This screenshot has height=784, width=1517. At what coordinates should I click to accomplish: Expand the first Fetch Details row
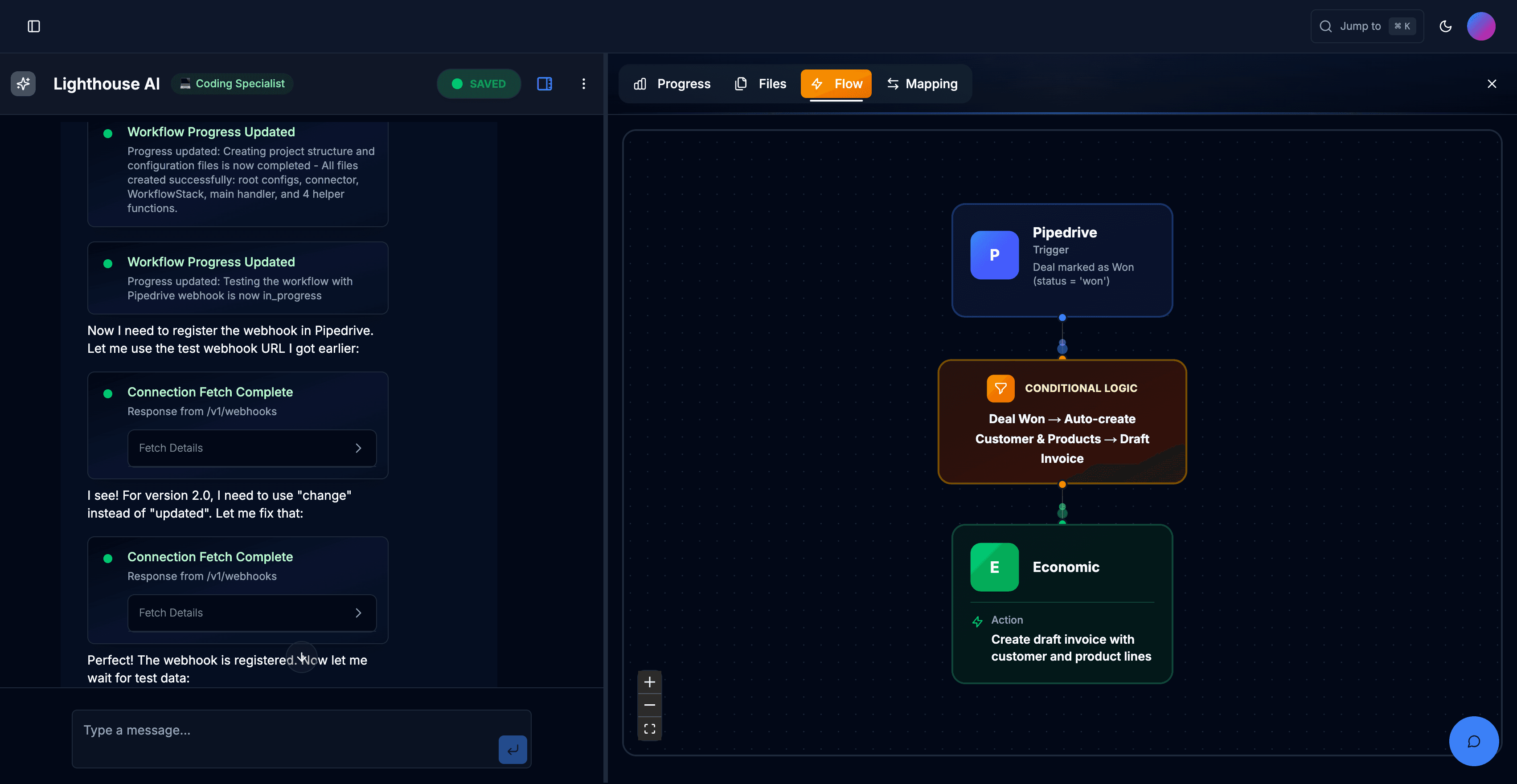(x=251, y=448)
